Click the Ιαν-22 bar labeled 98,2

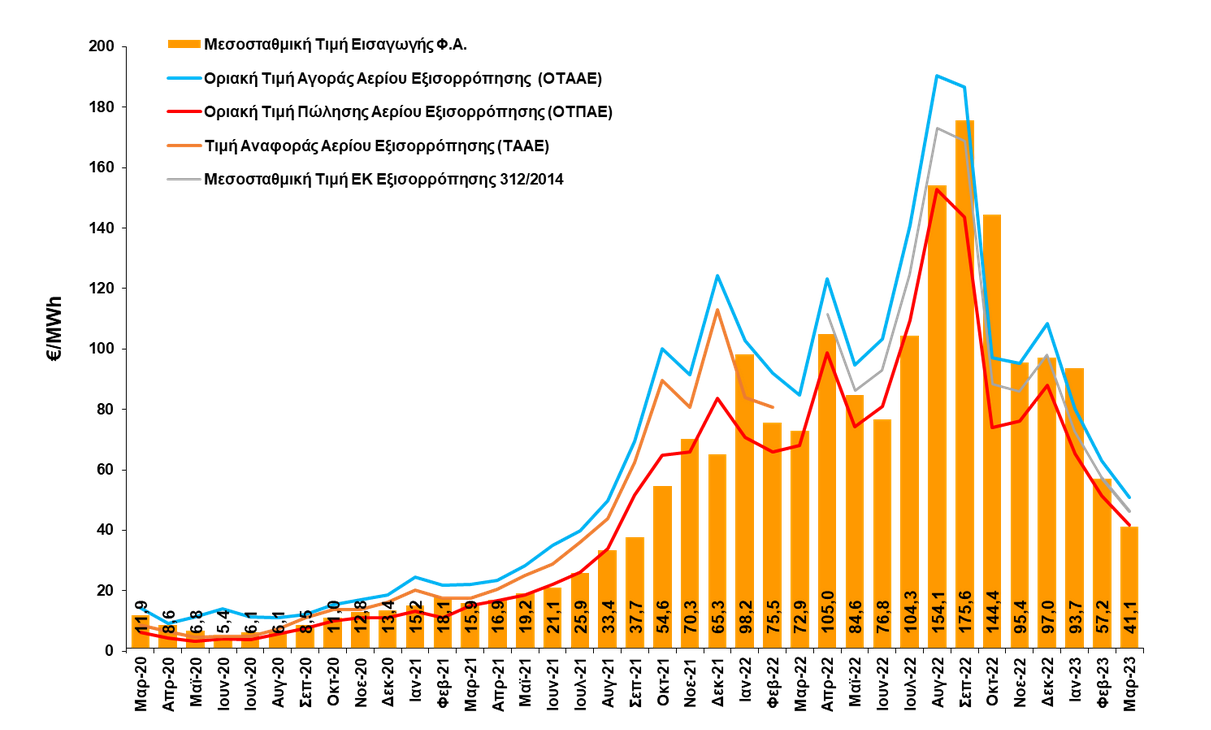[x=744, y=510]
